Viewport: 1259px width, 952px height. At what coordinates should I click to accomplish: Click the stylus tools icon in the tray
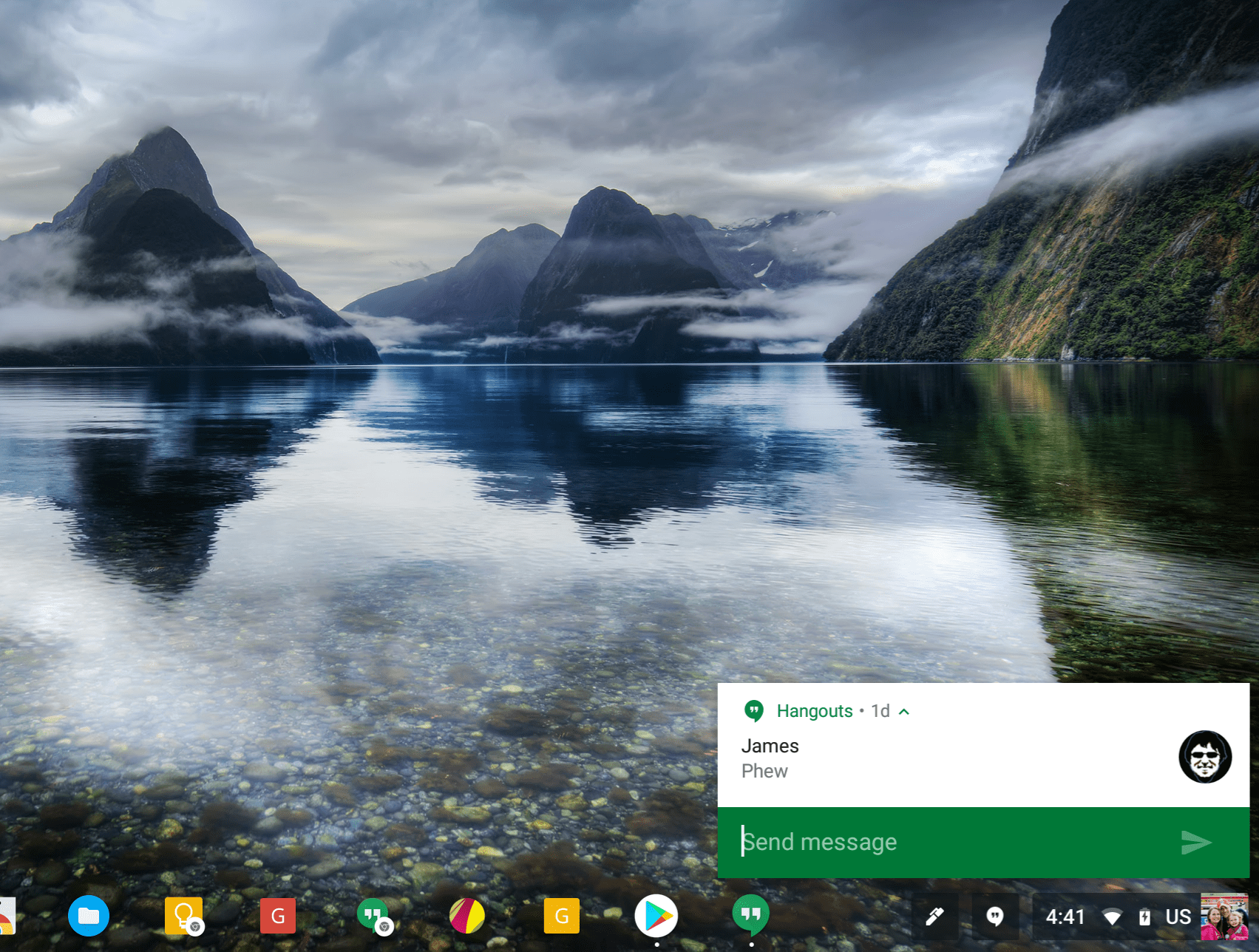933,917
